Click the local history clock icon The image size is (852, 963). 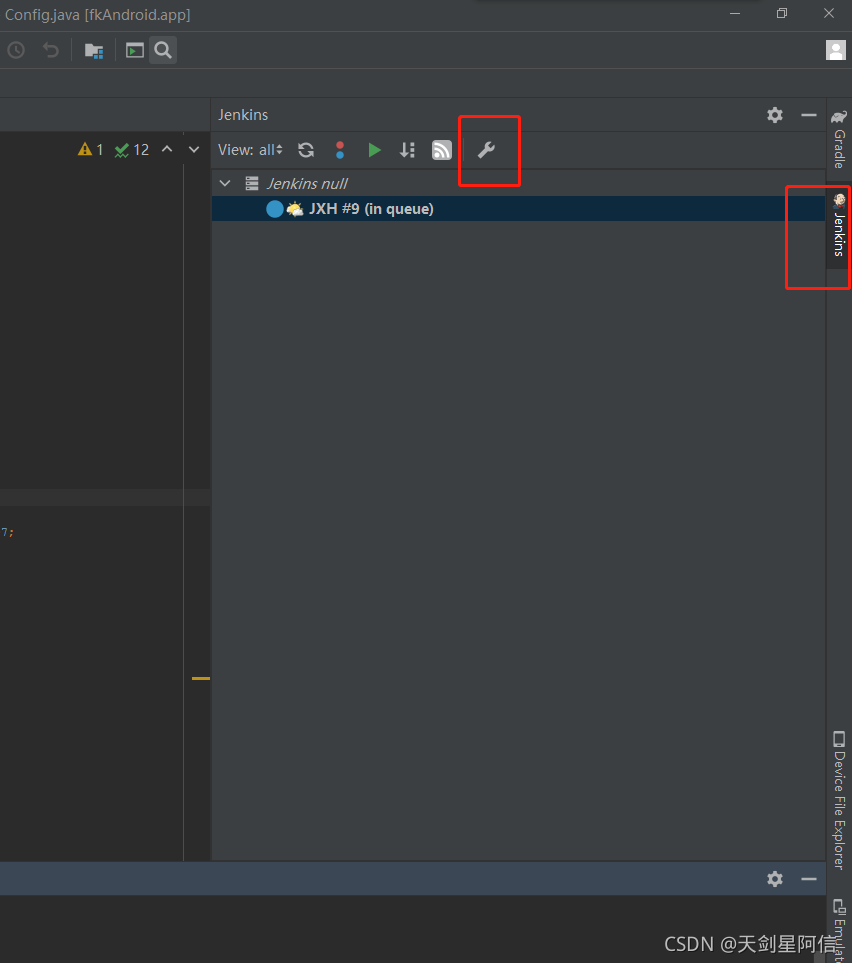click(16, 50)
